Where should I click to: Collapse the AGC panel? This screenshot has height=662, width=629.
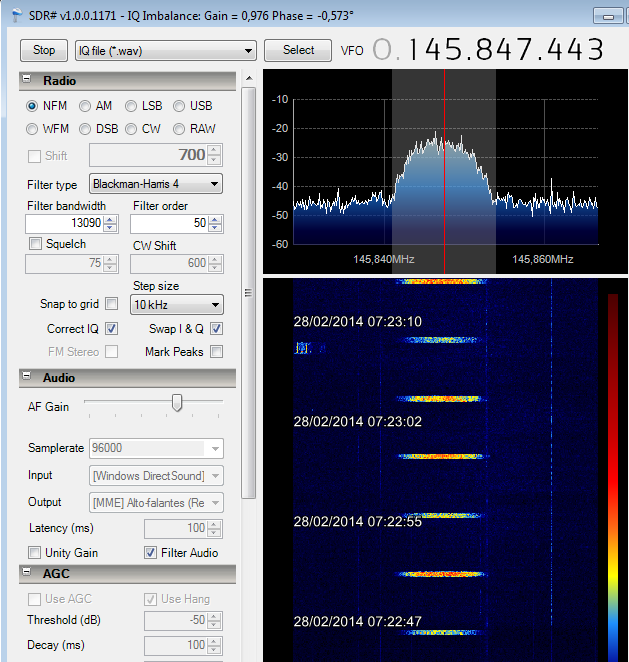pyautogui.click(x=27, y=572)
